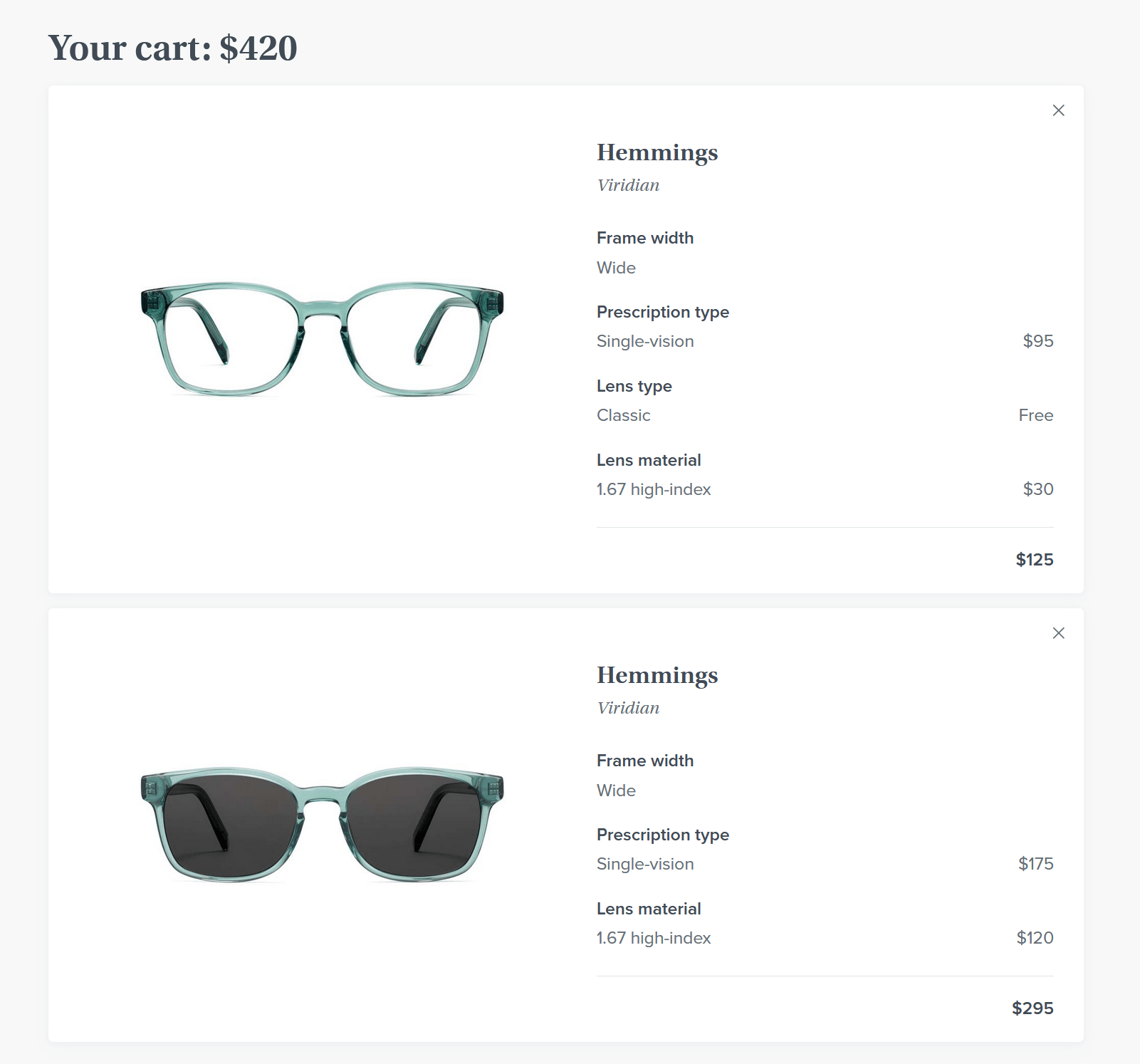Image resolution: width=1140 pixels, height=1064 pixels.
Task: Click the Classic lens type entry
Action: click(623, 415)
